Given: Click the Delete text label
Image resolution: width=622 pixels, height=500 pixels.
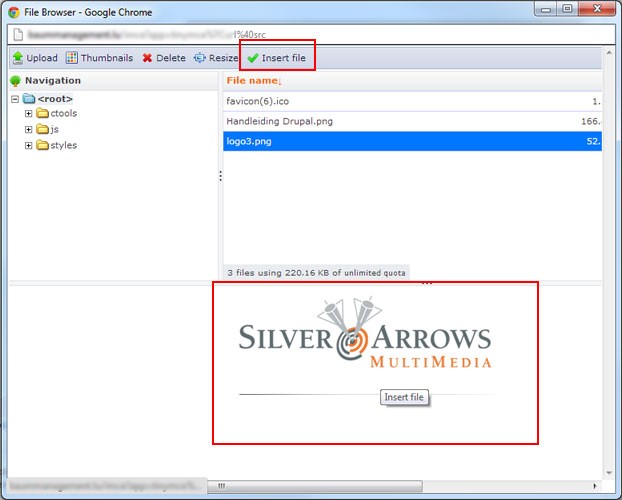Looking at the screenshot, I should [171, 58].
